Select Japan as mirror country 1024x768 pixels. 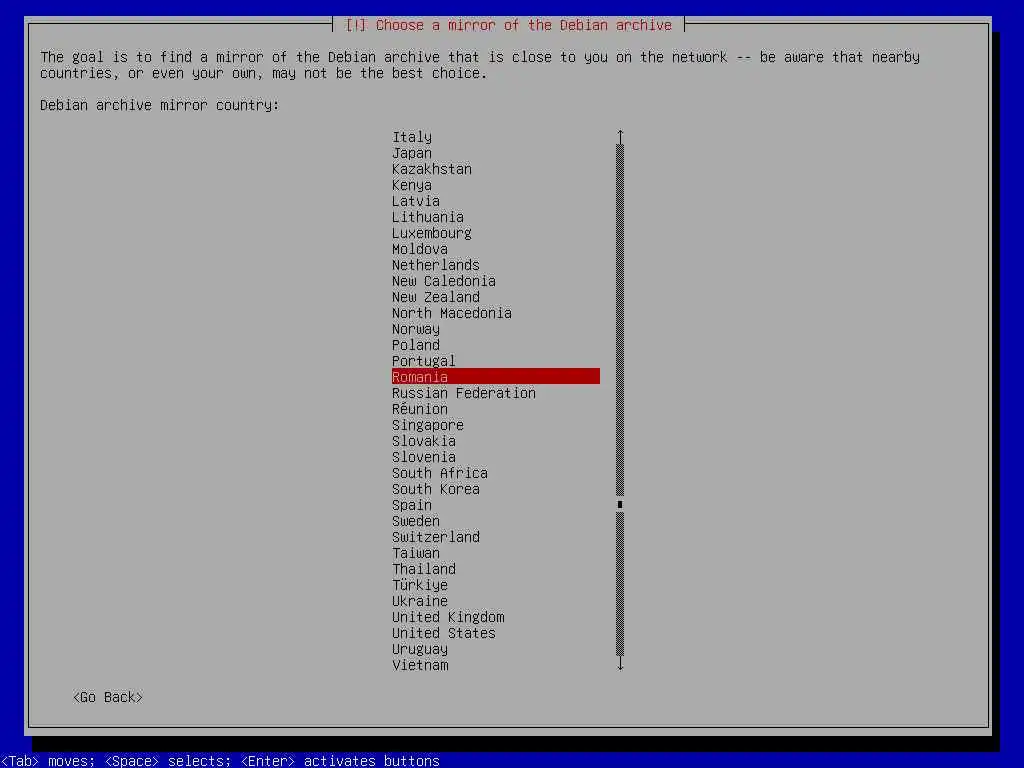(x=411, y=153)
